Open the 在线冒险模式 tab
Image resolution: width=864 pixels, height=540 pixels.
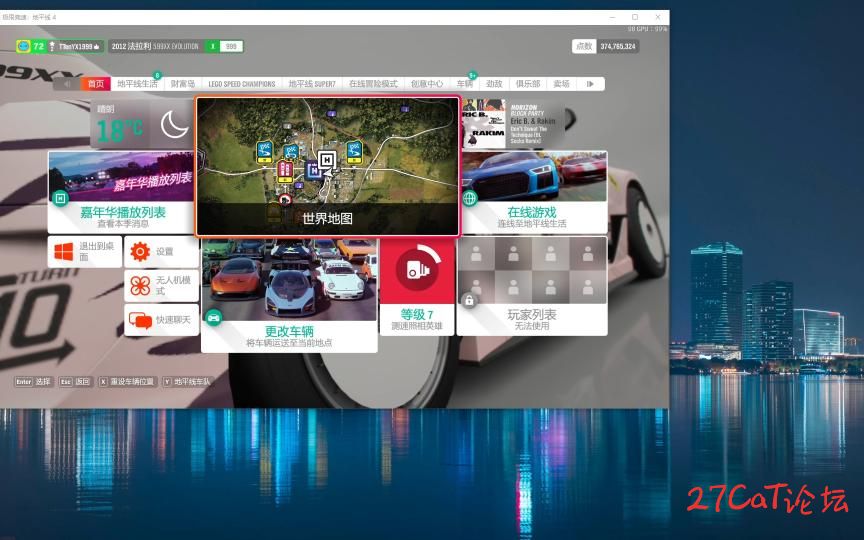click(x=373, y=84)
